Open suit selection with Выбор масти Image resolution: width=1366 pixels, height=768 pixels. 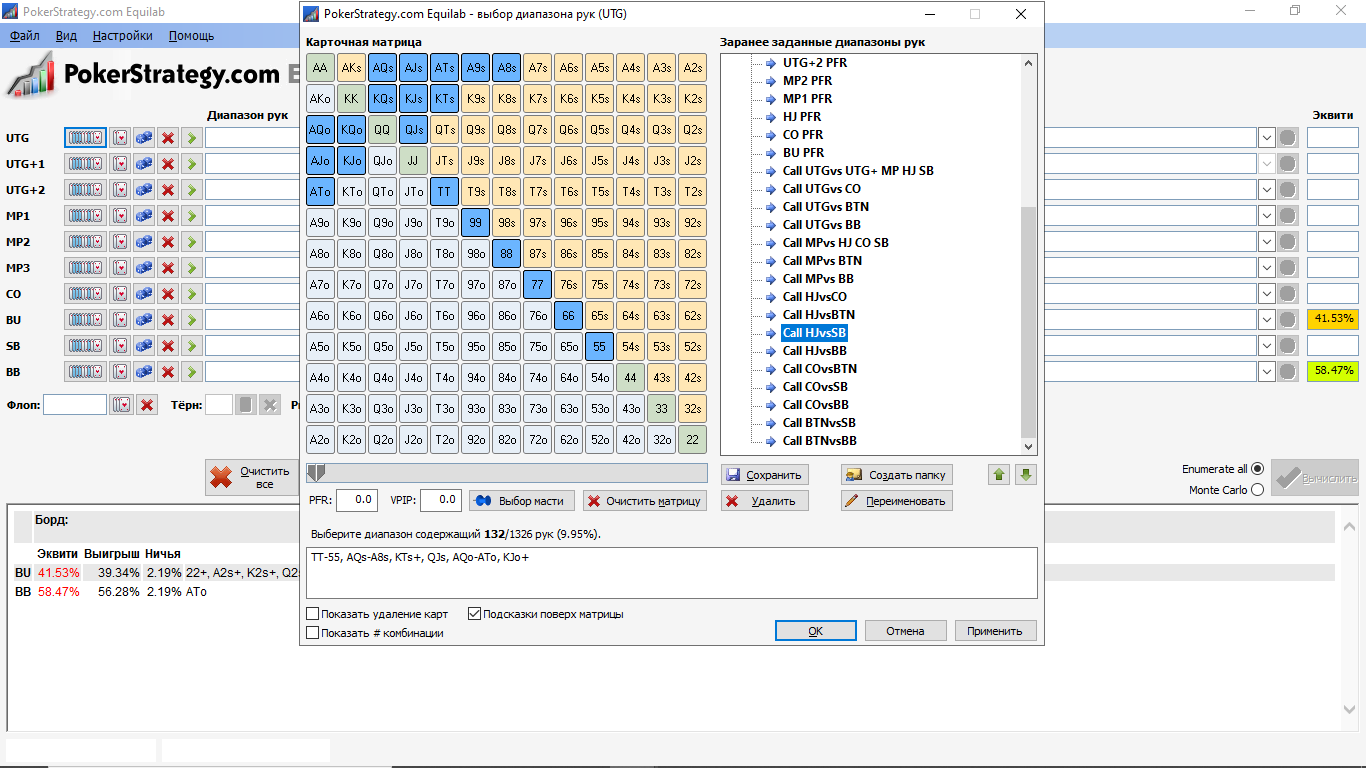pyautogui.click(x=522, y=501)
